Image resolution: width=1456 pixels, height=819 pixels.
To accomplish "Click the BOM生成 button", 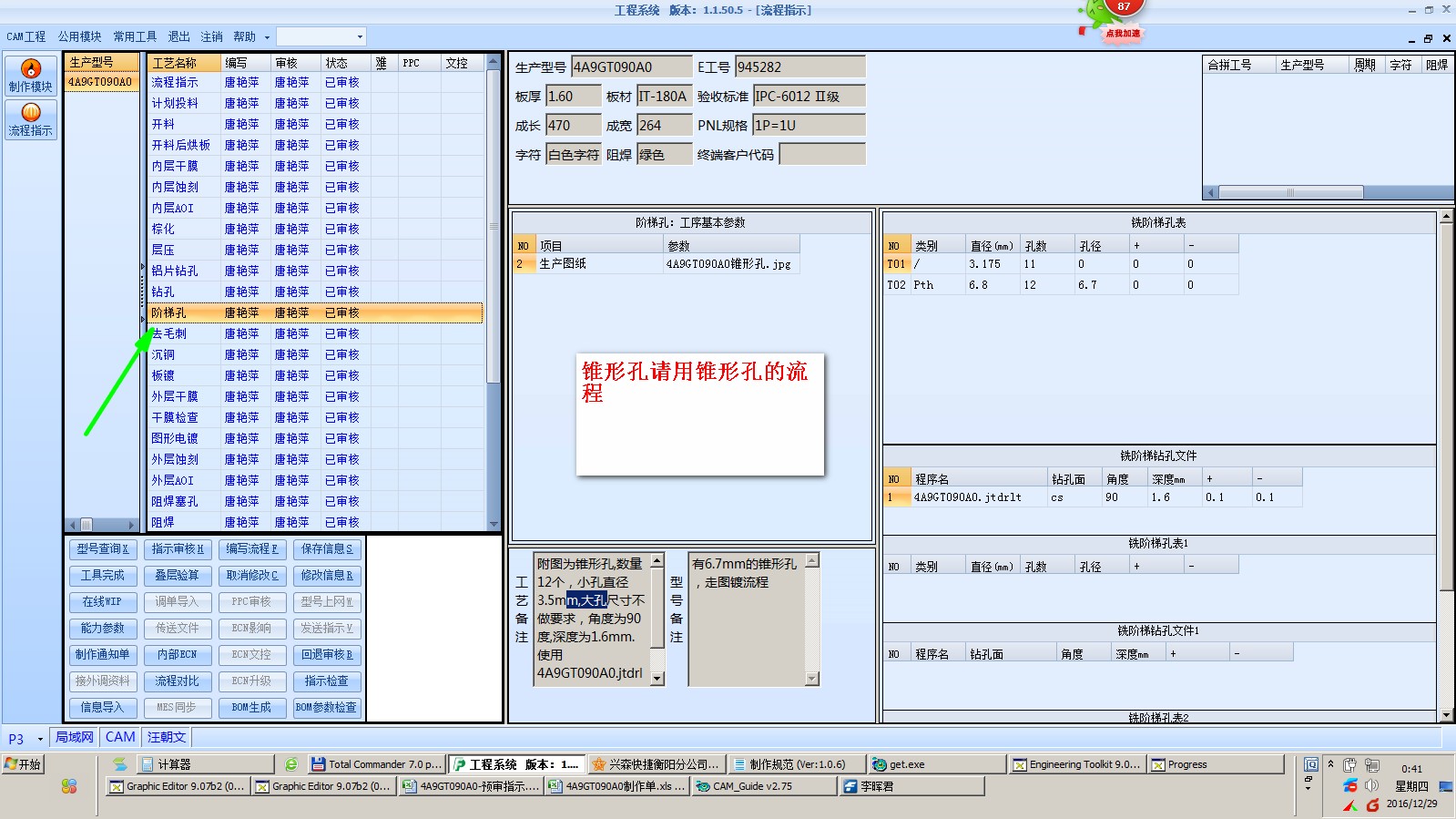I will [252, 708].
